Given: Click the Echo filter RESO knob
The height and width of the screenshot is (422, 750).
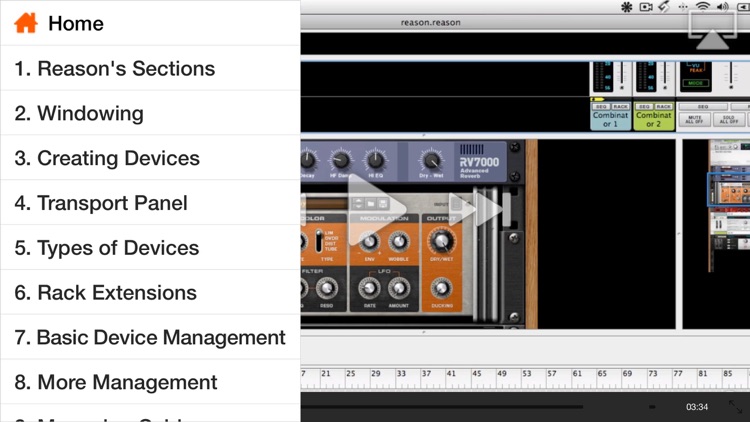Looking at the screenshot, I should click(327, 289).
